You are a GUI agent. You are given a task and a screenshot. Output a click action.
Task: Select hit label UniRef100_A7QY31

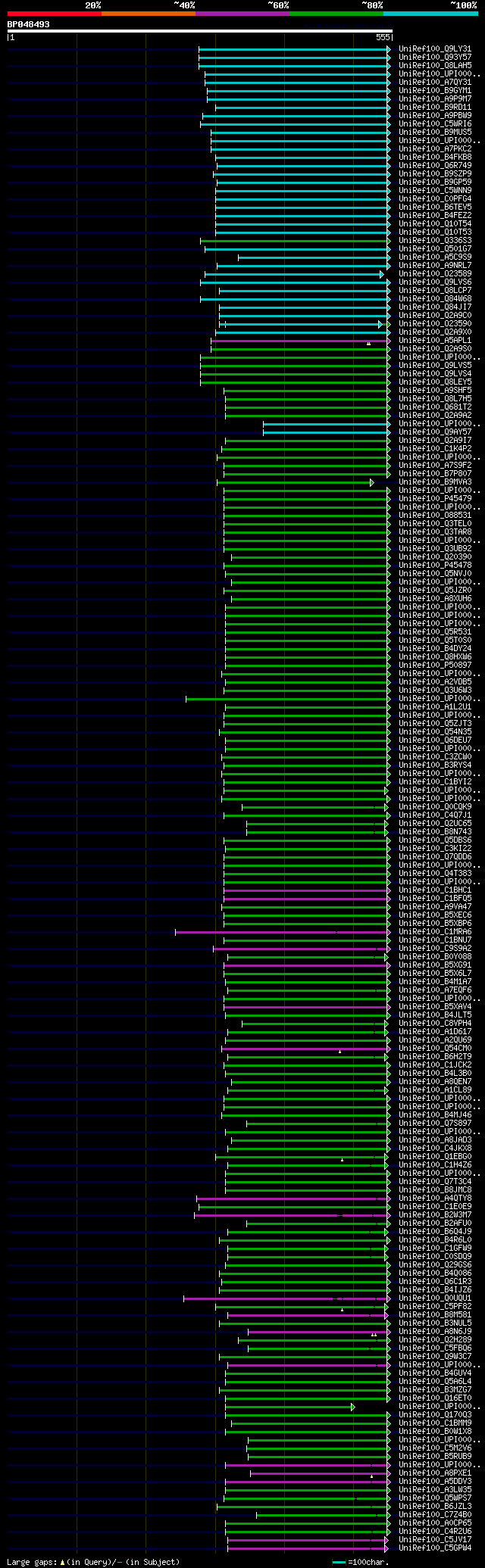pos(436,83)
